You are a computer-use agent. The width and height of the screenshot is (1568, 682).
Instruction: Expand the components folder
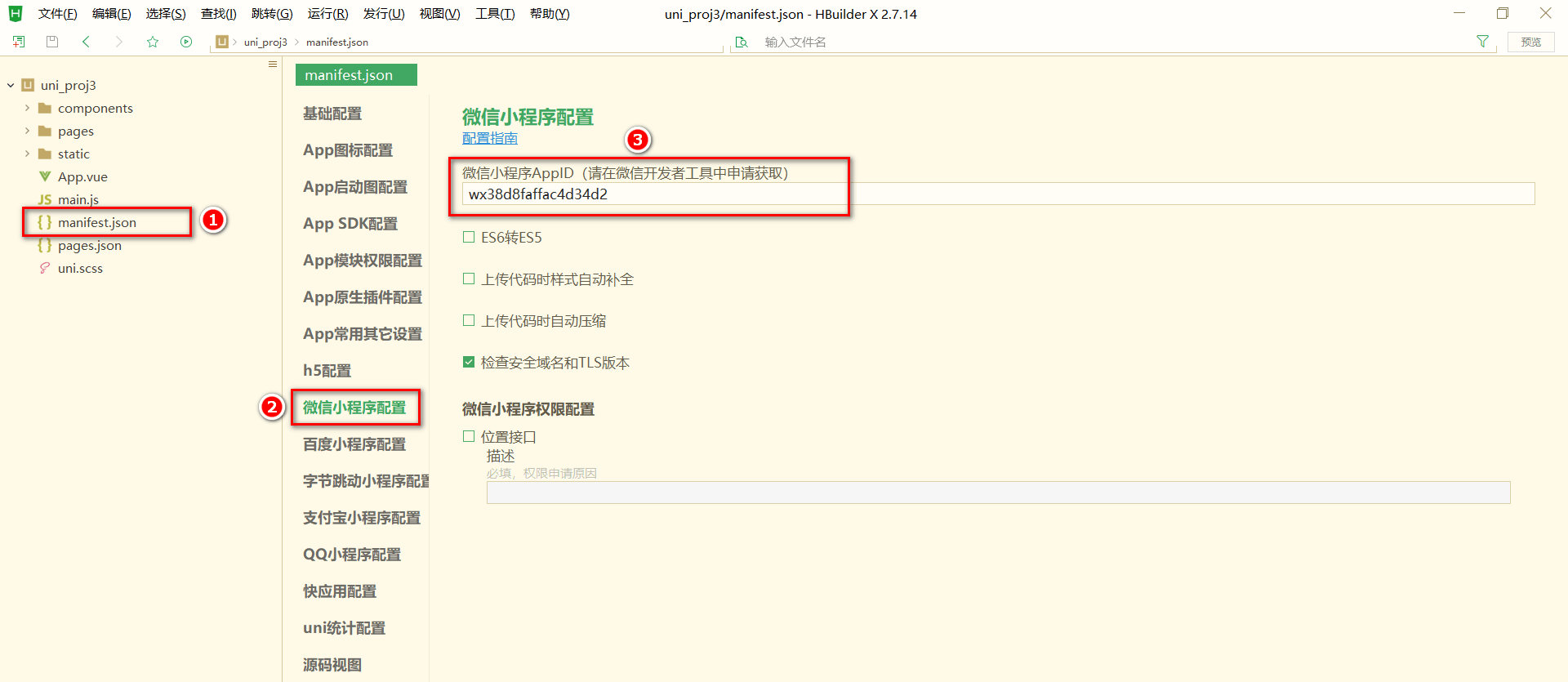pos(27,108)
